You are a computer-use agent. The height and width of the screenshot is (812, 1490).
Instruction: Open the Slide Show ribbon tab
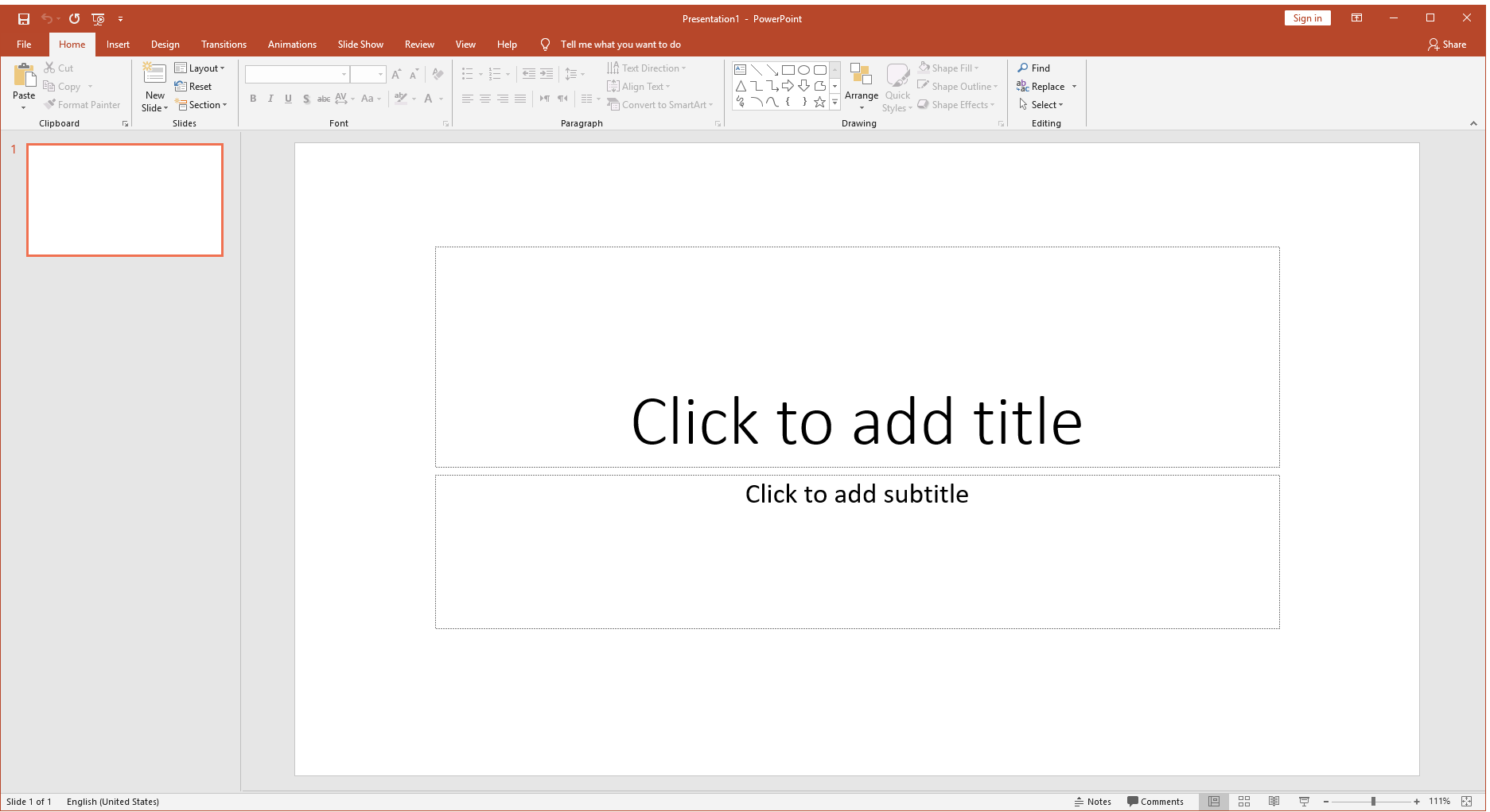point(360,44)
